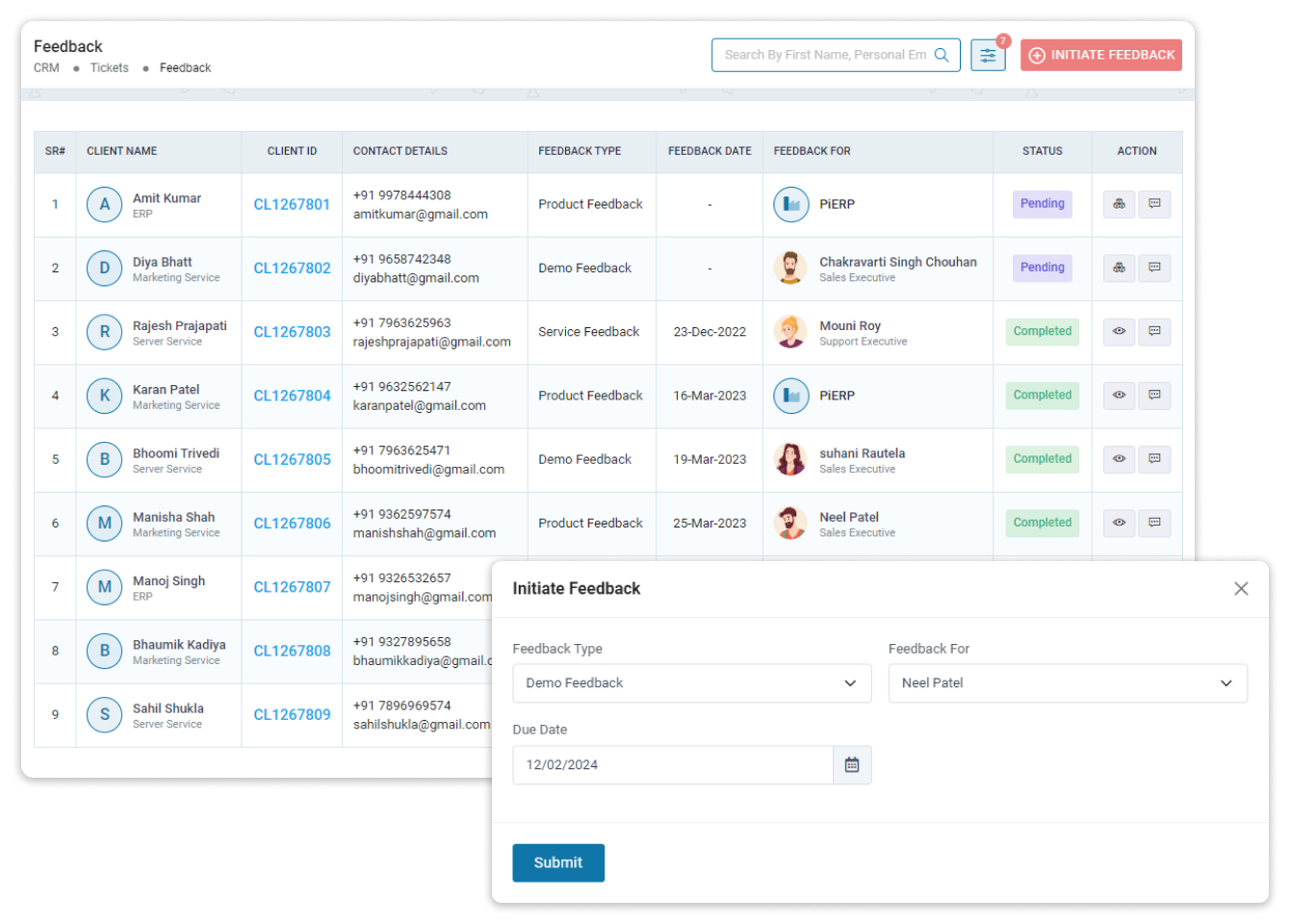The width and height of the screenshot is (1290, 924).
Task: Click the comment icon on Manisha Shah's row
Action: click(1154, 523)
